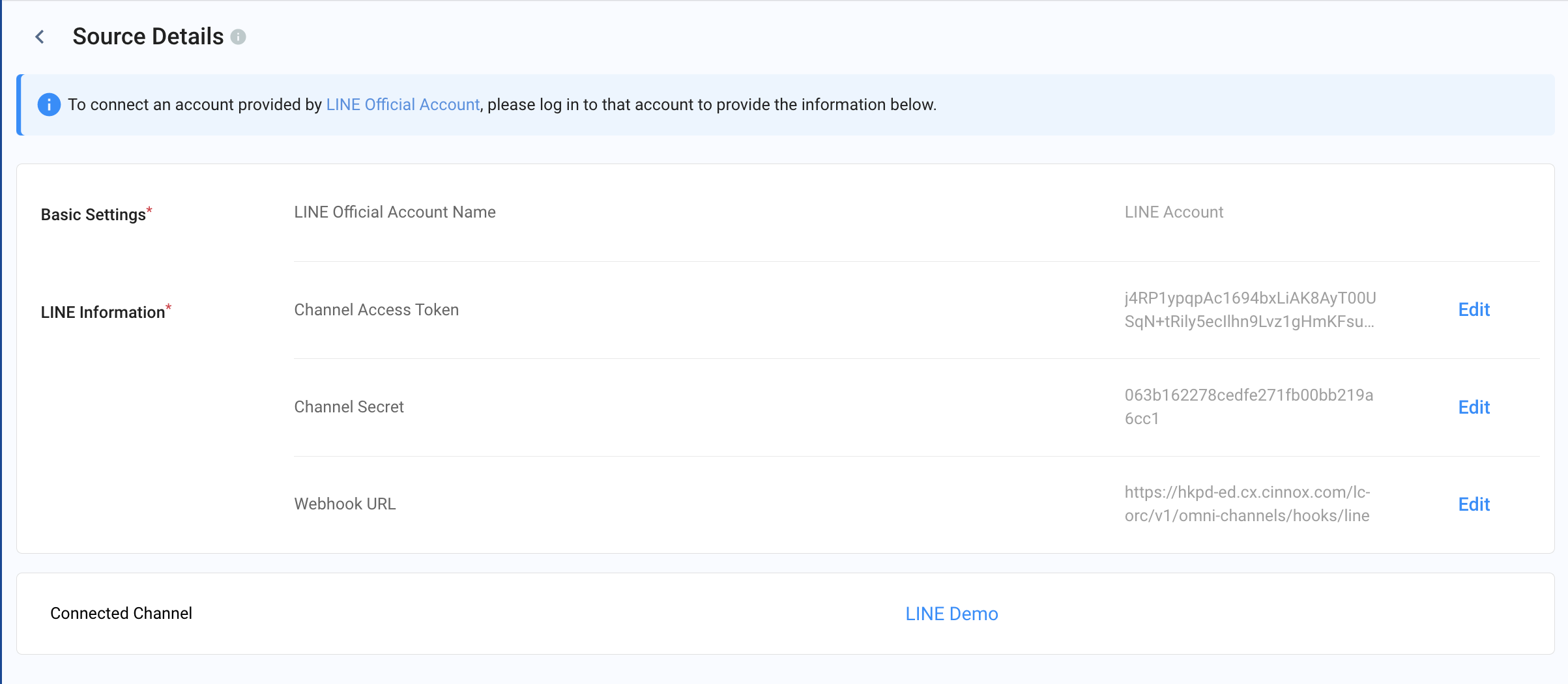Click the Channel Access Token label
Screen dimensions: 1568x684
376,309
